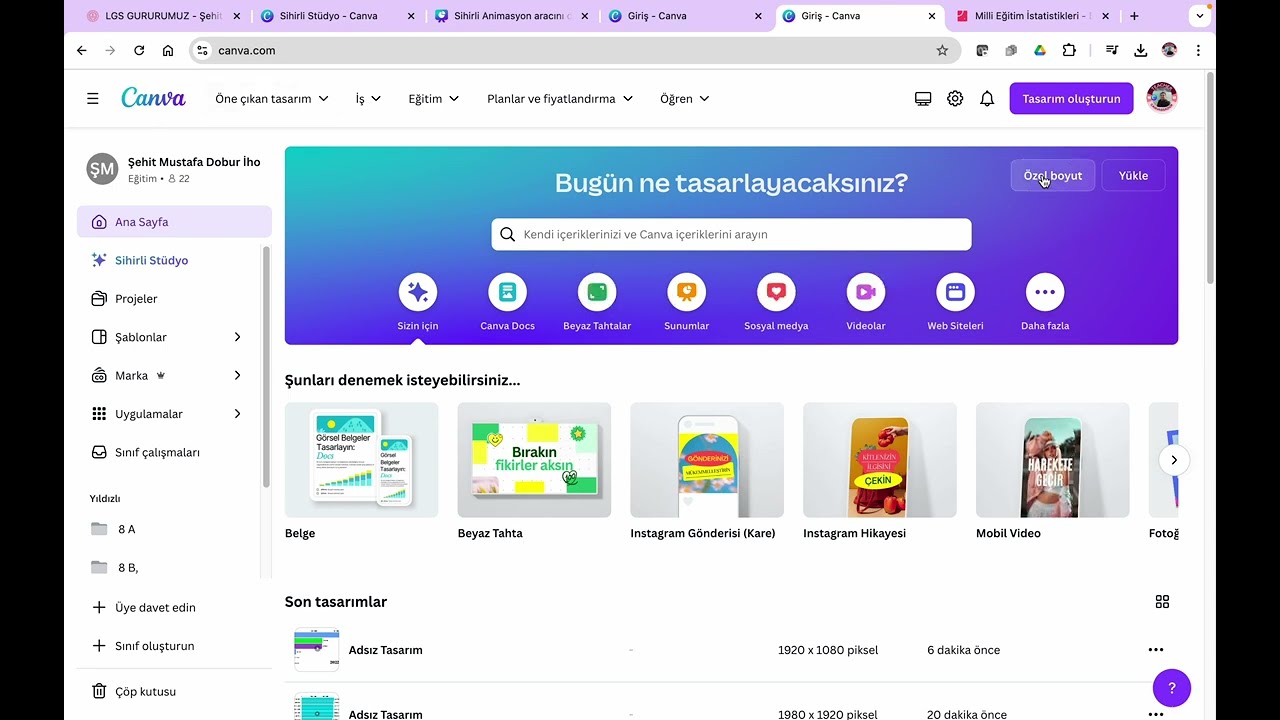Click the Özel boyut button
This screenshot has height=720, width=1280.
(1053, 175)
